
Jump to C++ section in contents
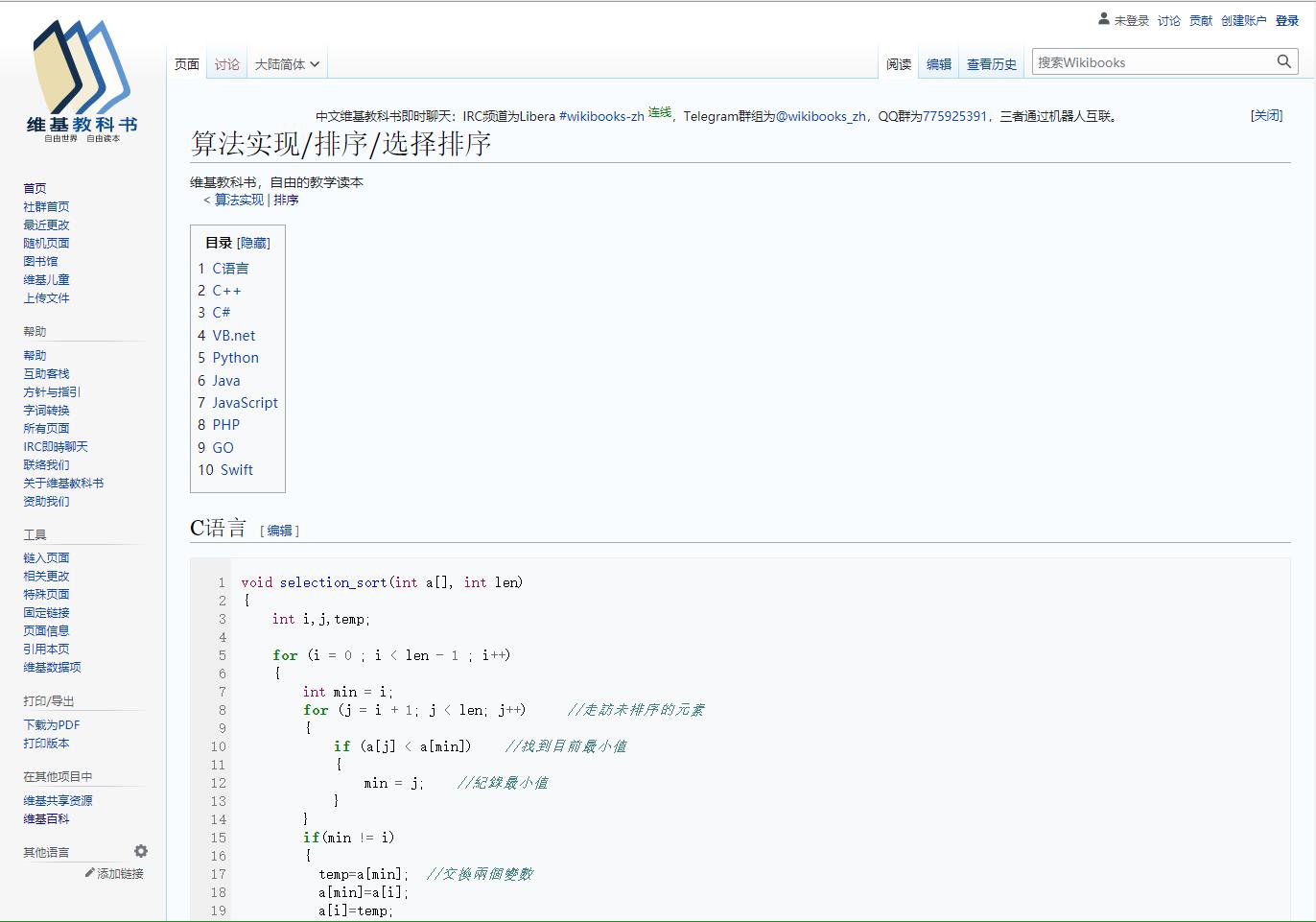click(226, 291)
